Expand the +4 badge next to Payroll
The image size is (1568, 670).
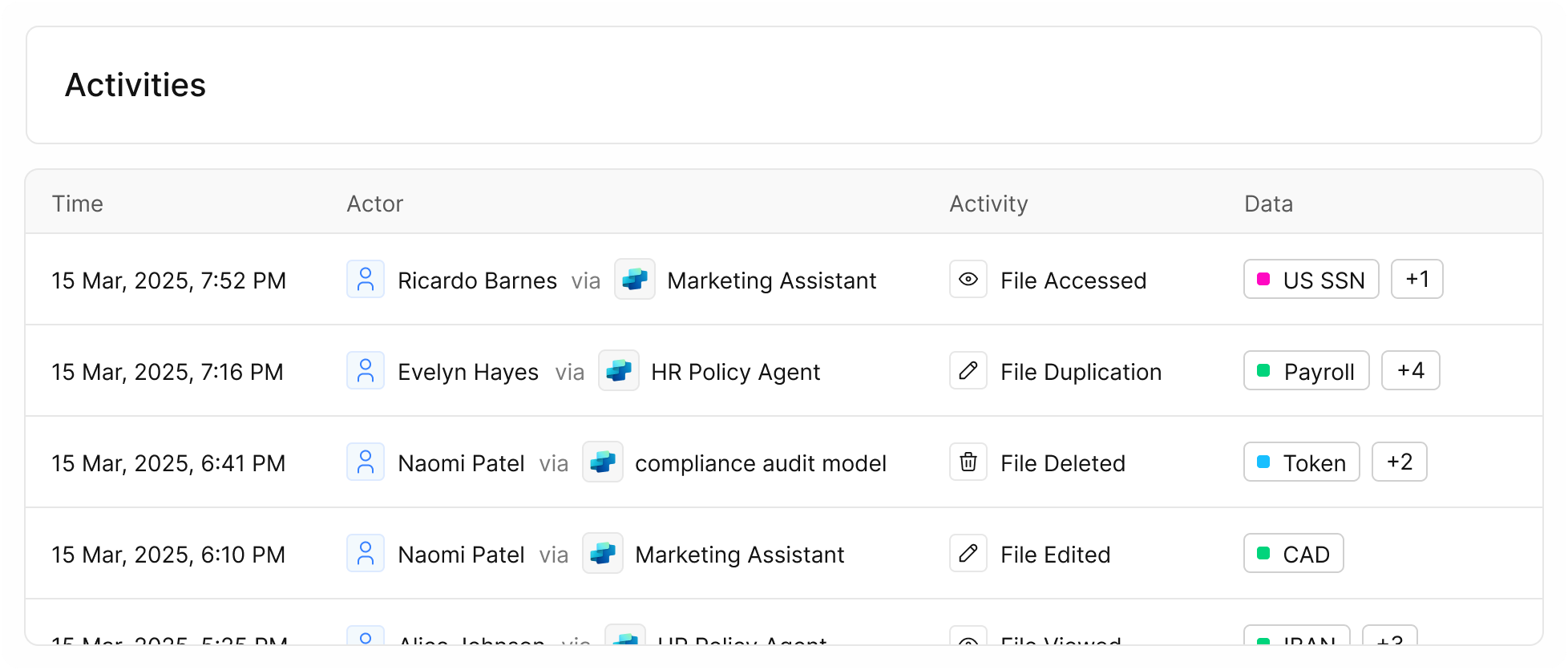click(1410, 371)
